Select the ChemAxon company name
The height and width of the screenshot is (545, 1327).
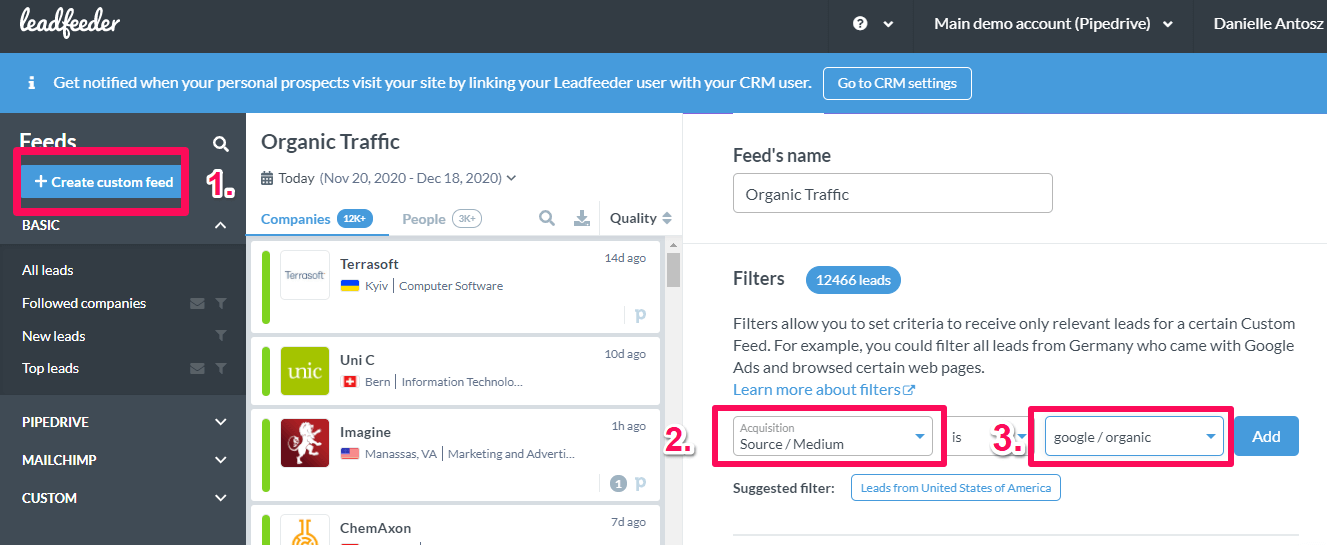point(375,528)
